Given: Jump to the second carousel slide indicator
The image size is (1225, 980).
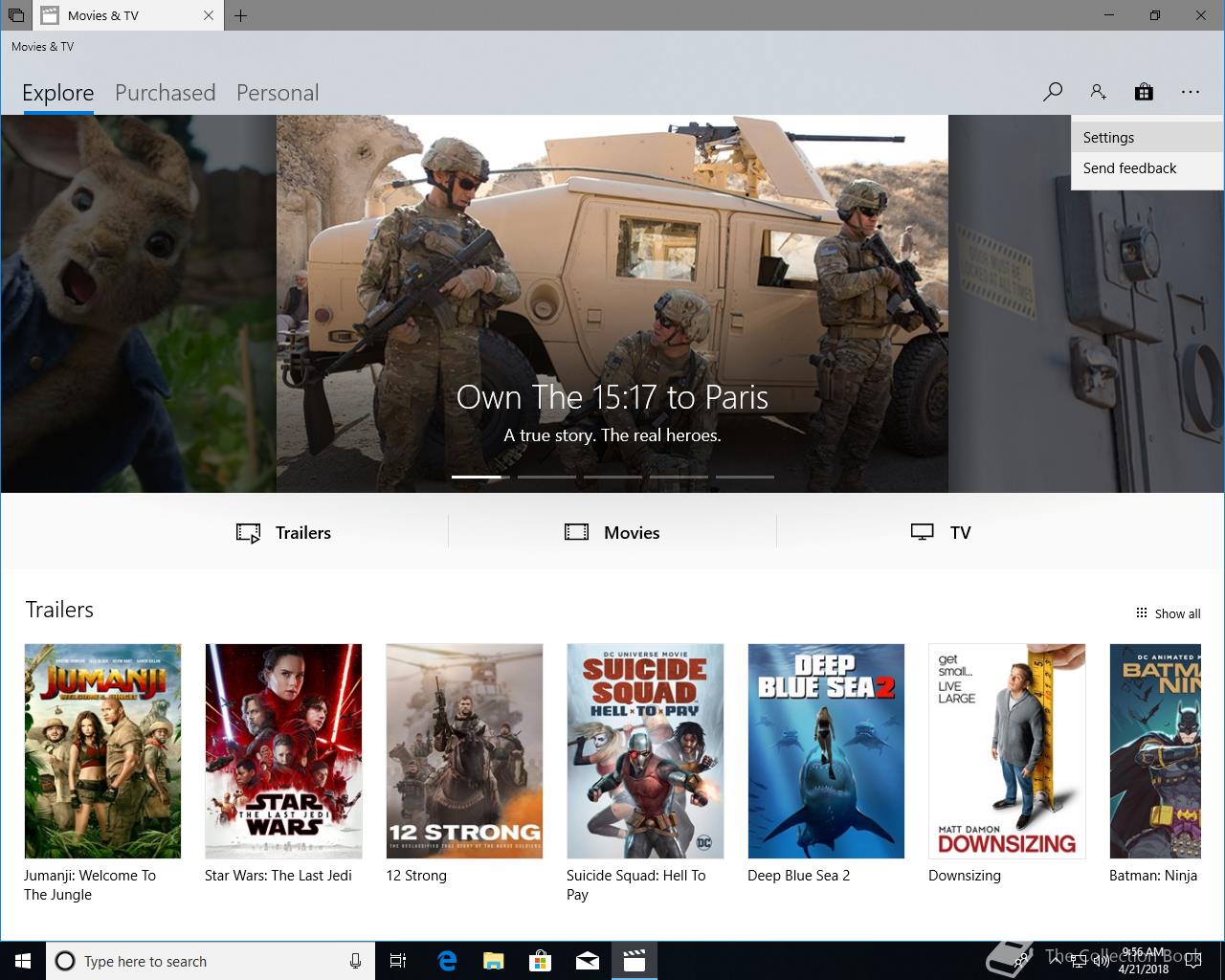Looking at the screenshot, I should click(546, 477).
